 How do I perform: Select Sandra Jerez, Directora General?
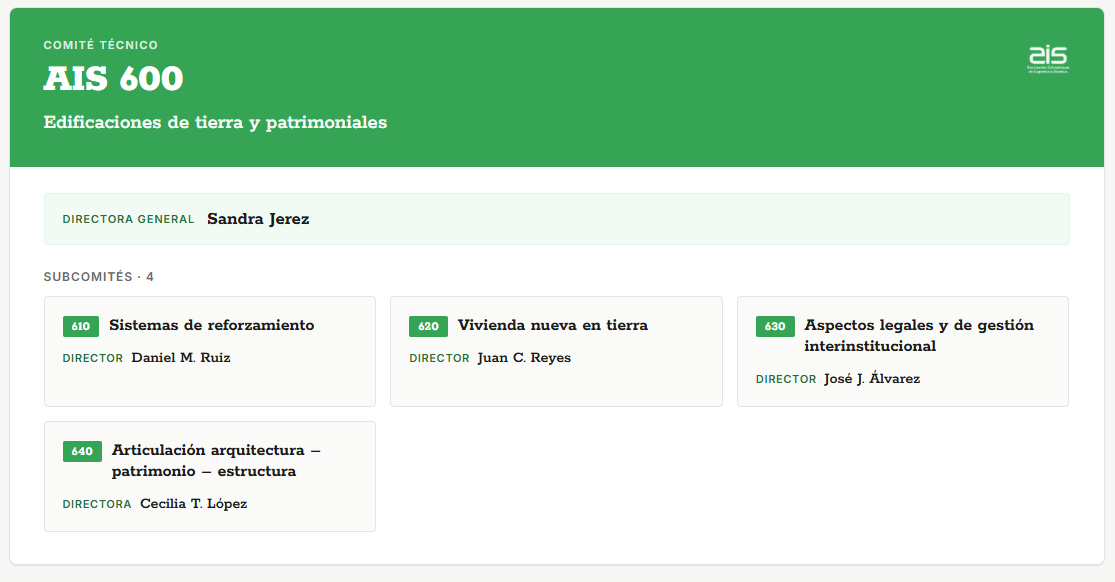tap(258, 219)
